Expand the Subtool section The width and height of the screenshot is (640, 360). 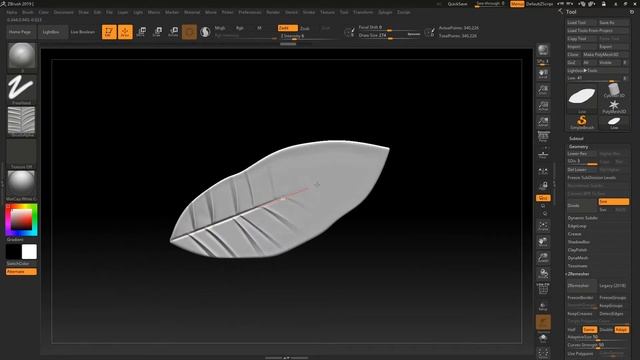click(576, 139)
